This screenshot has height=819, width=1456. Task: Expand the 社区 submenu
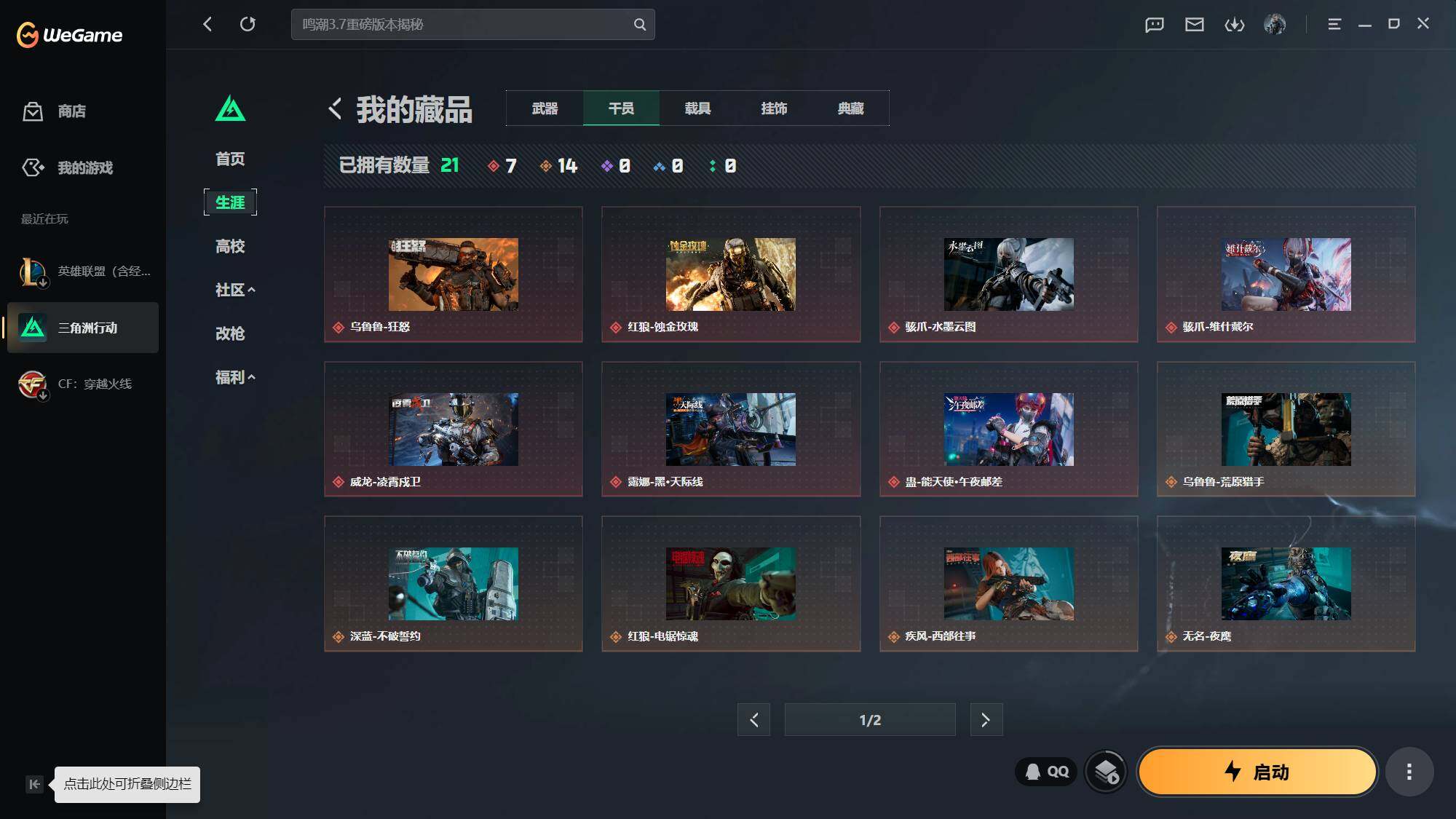coord(235,290)
